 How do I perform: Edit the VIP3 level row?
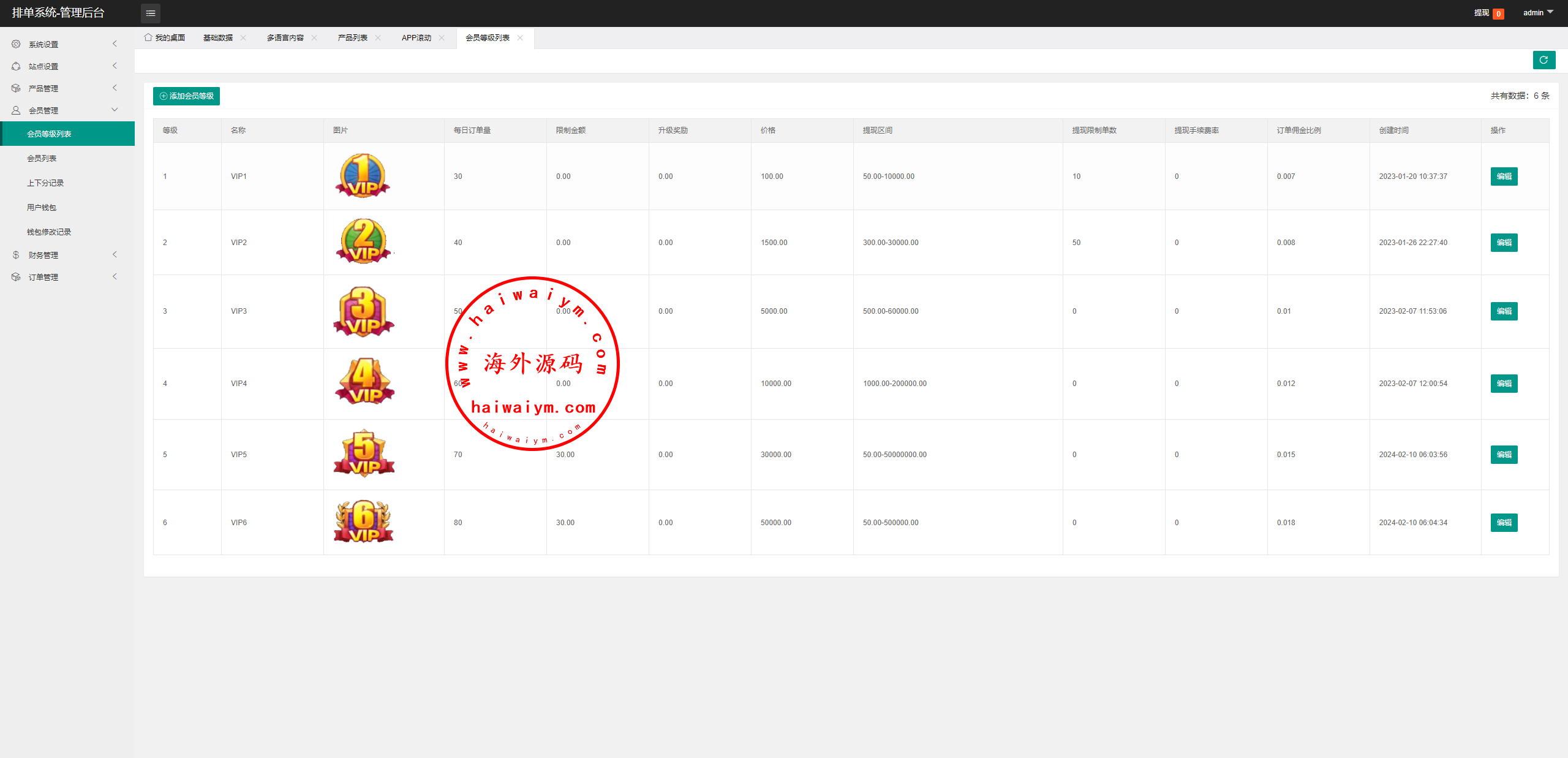(1504, 311)
